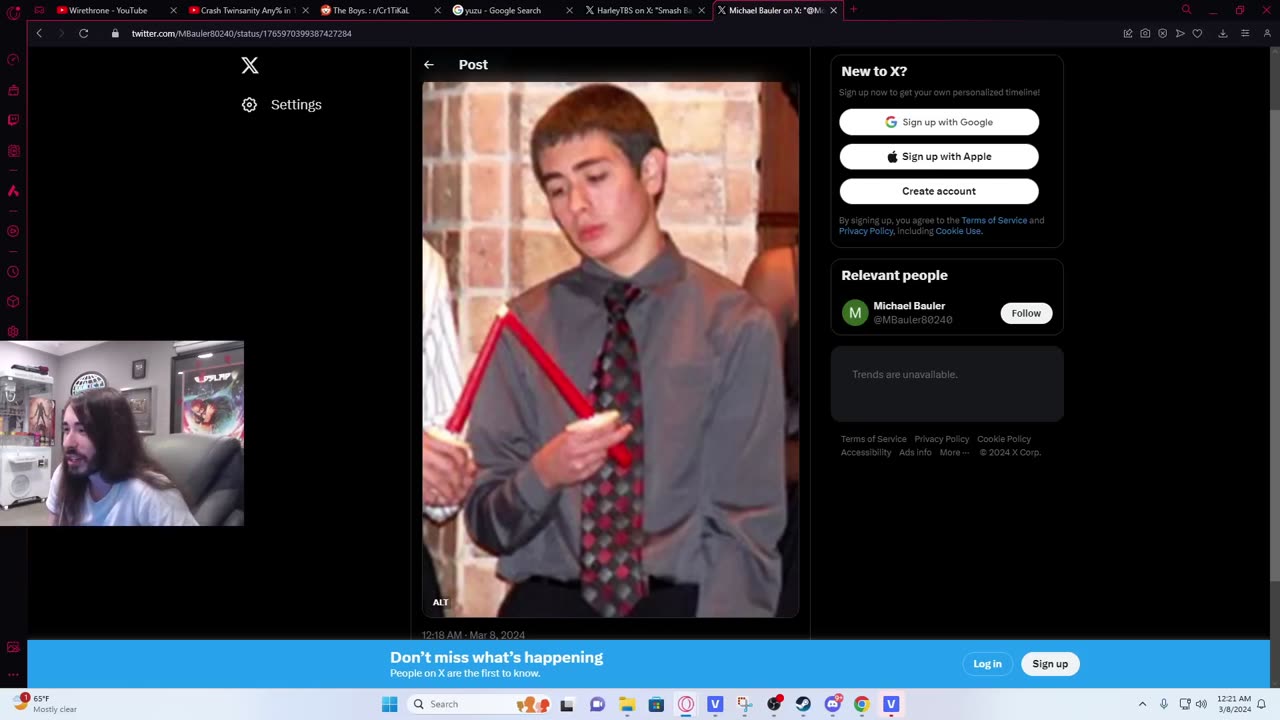Click the 12:18 AM Mar 8, 2024 timestamp

click(473, 635)
